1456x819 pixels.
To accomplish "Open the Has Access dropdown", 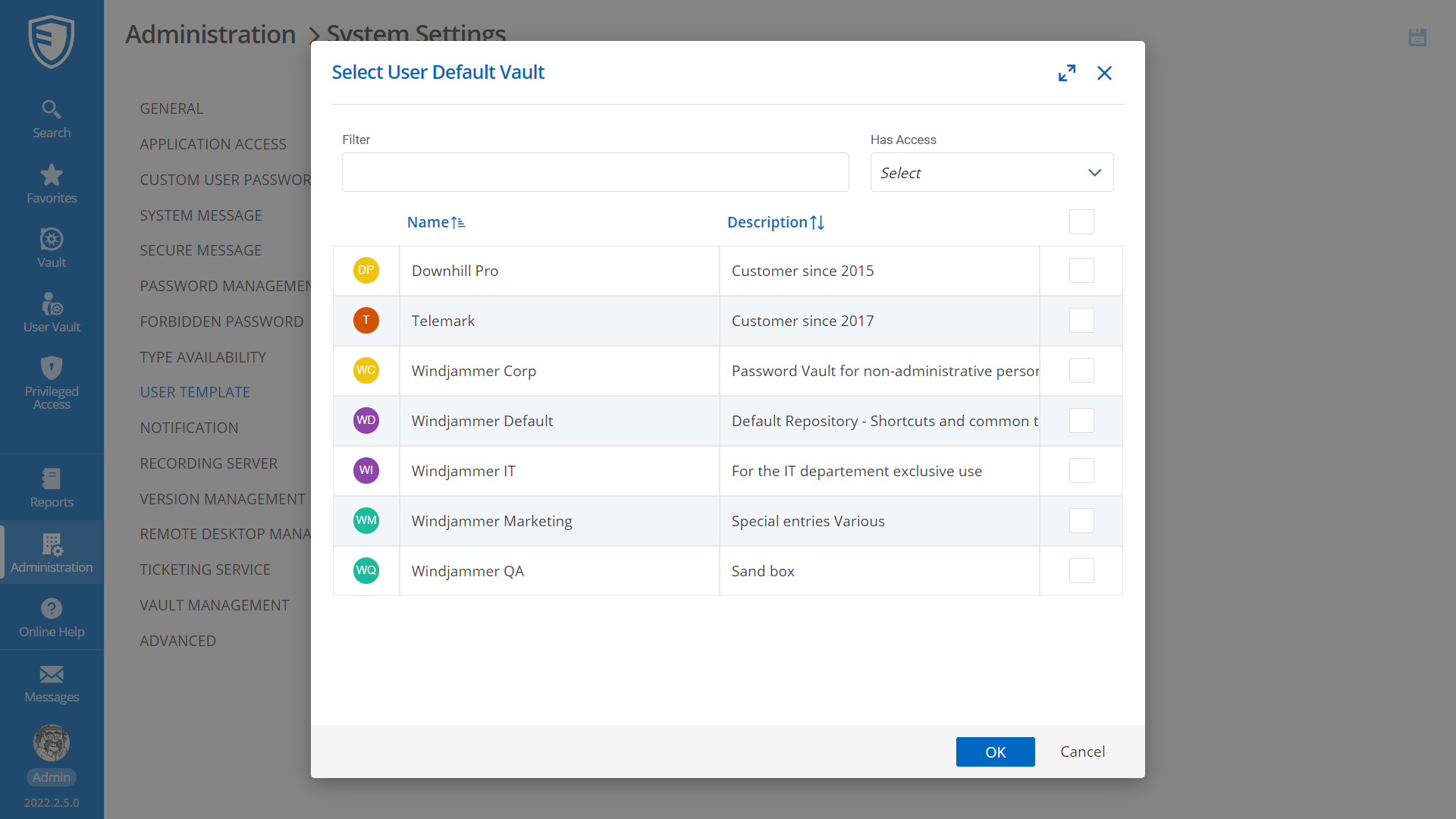I will click(991, 173).
